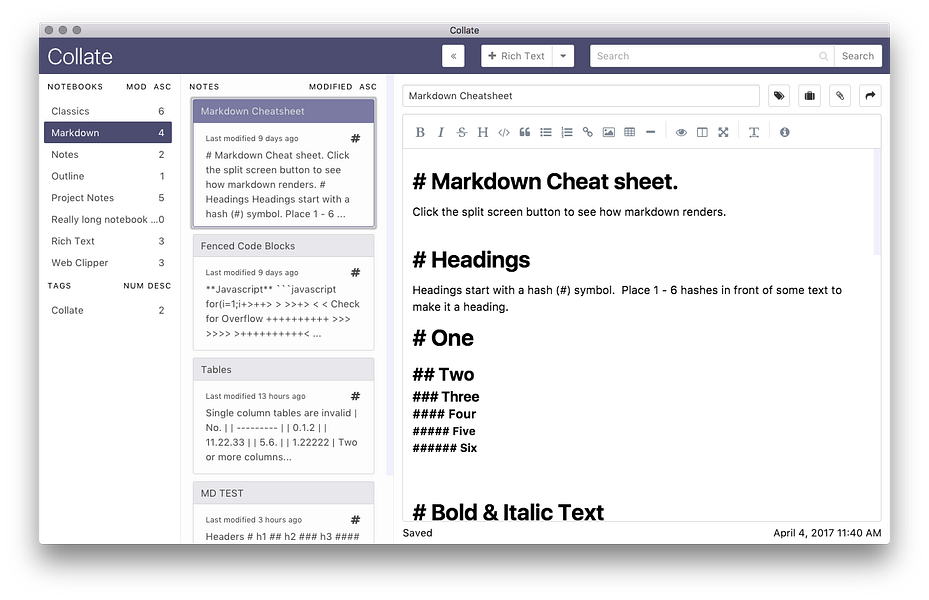Click the editor vertical scrollbar

pyautogui.click(x=877, y=201)
